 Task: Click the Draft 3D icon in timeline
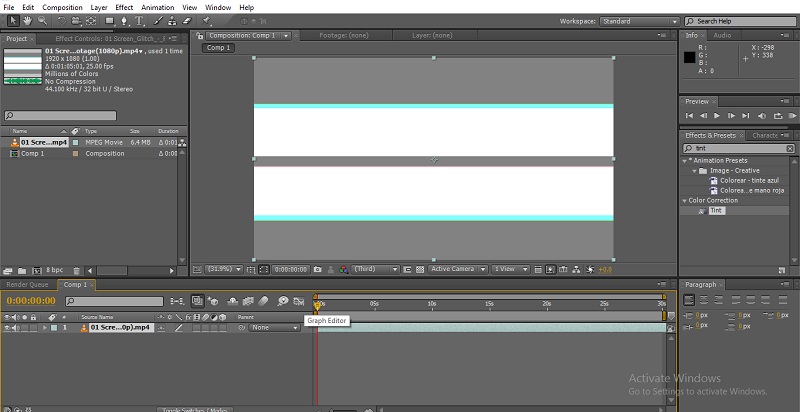(x=213, y=301)
